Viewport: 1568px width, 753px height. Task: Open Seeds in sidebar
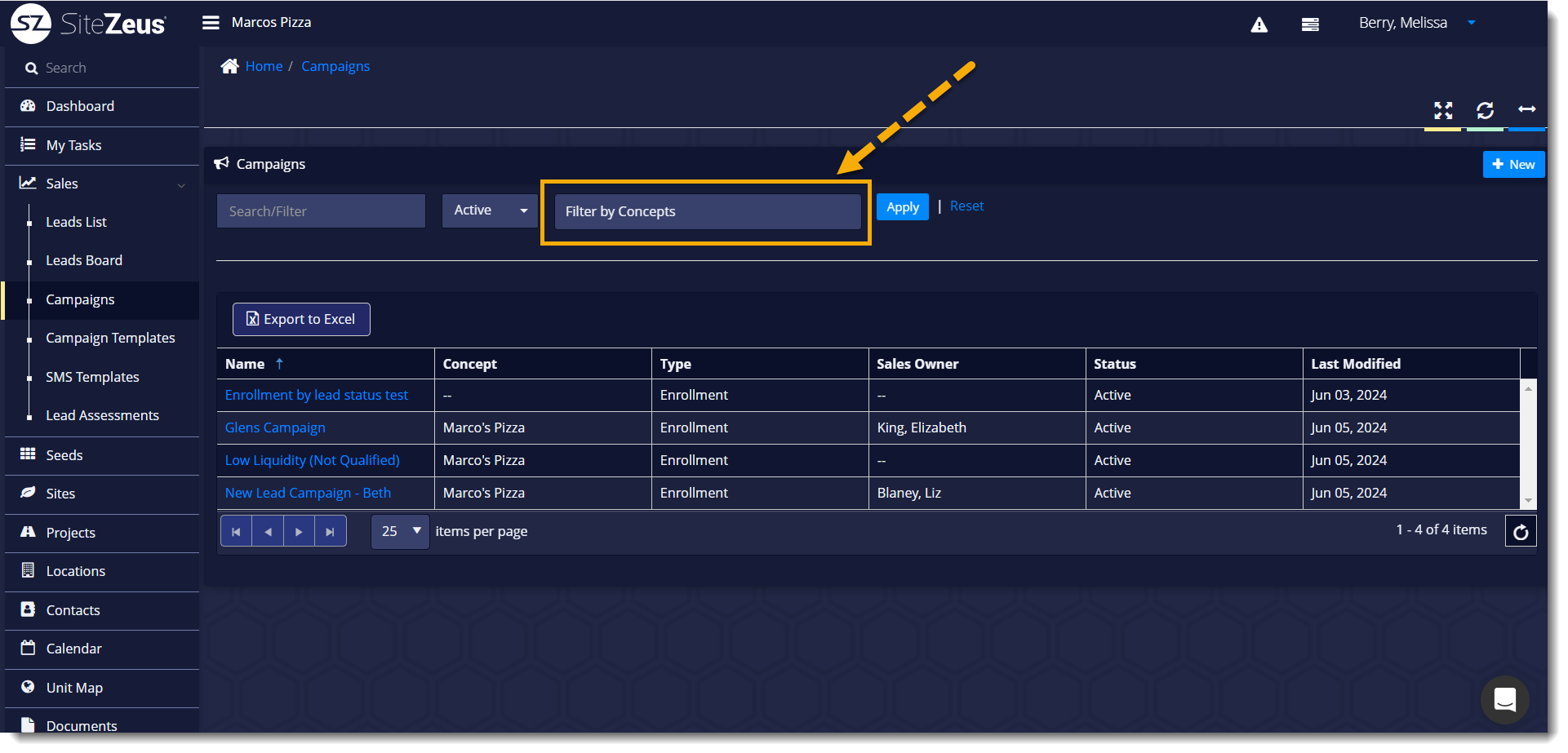coord(102,455)
